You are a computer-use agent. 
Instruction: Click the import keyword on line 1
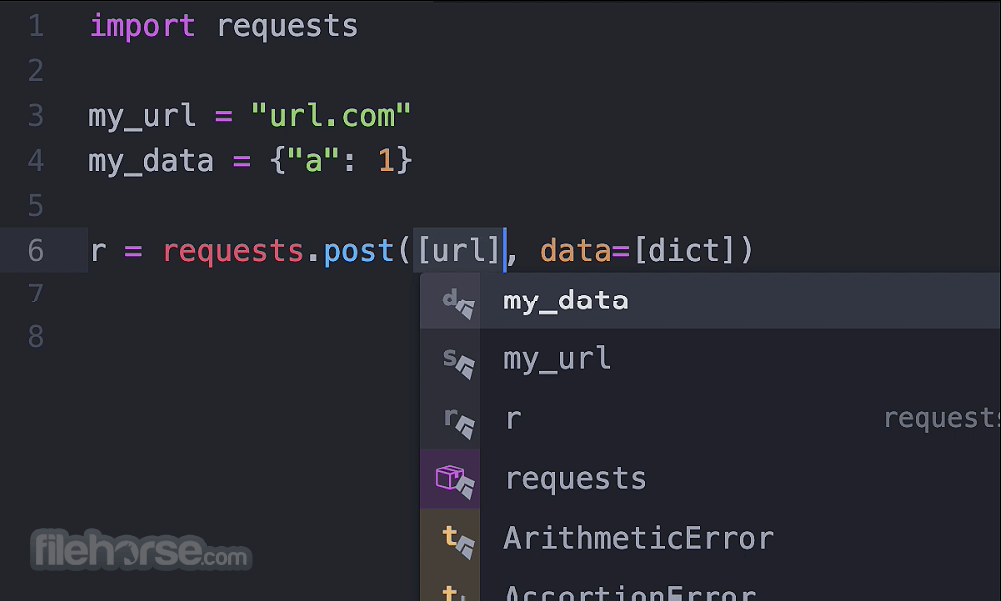click(142, 26)
